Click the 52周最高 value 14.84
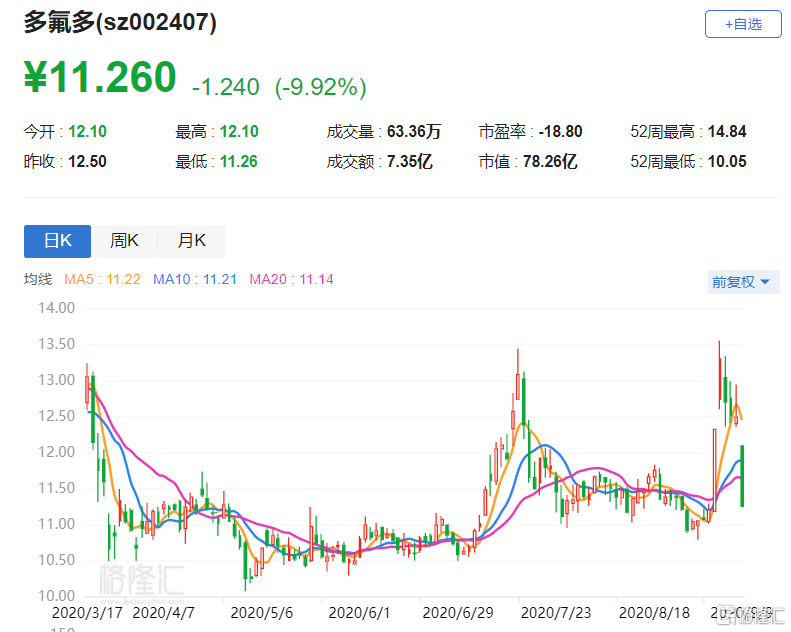This screenshot has height=632, width=791. point(727,132)
